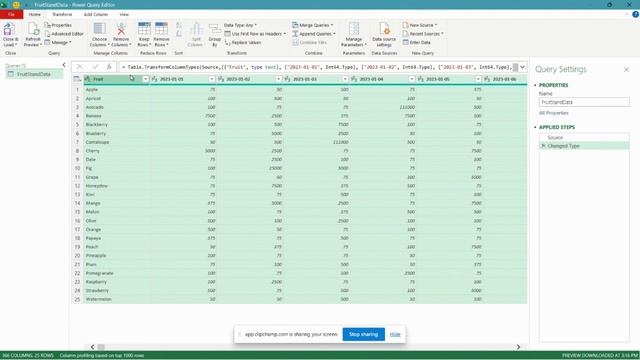
Task: Collapse the PROPERTIES section
Action: (x=535, y=85)
